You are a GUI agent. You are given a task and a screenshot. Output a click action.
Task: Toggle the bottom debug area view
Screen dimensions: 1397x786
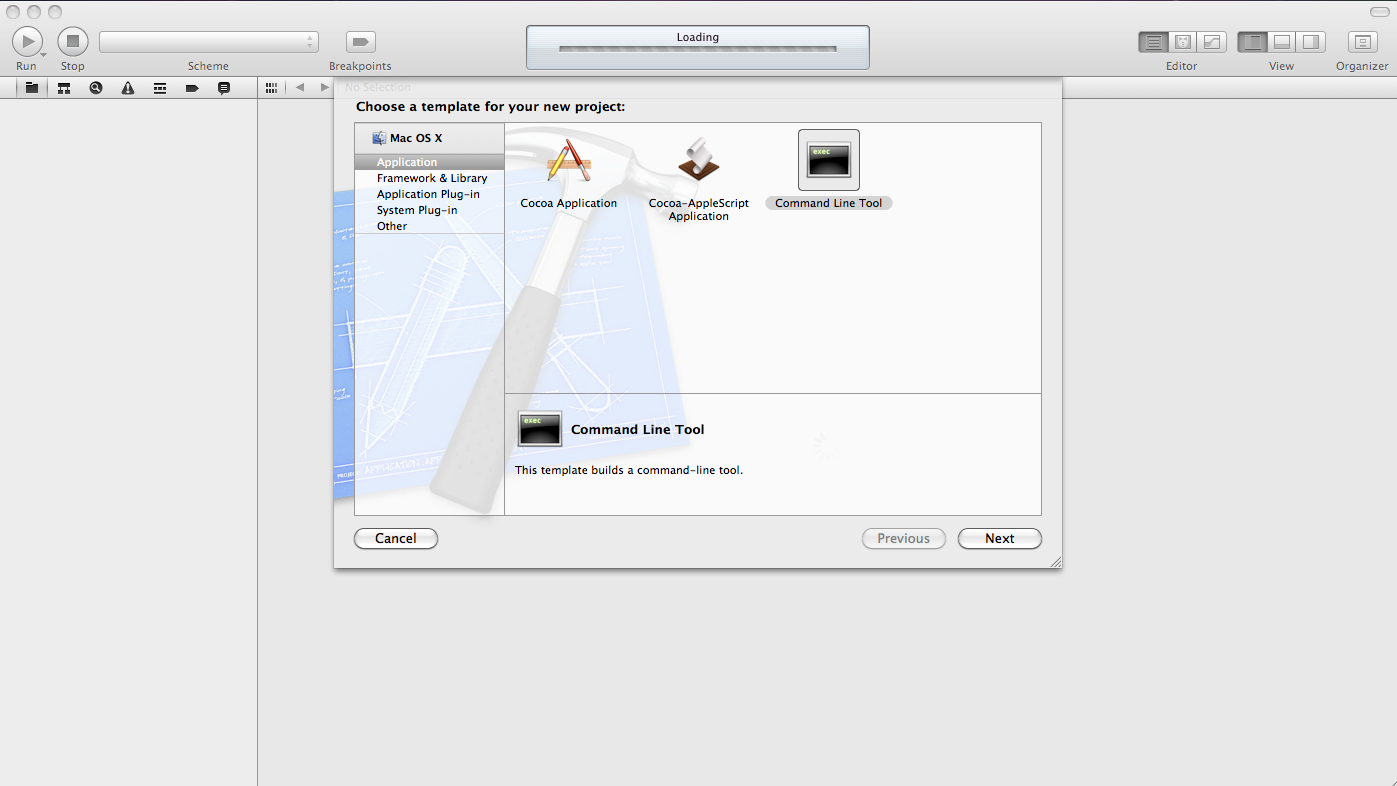pyautogui.click(x=1281, y=42)
